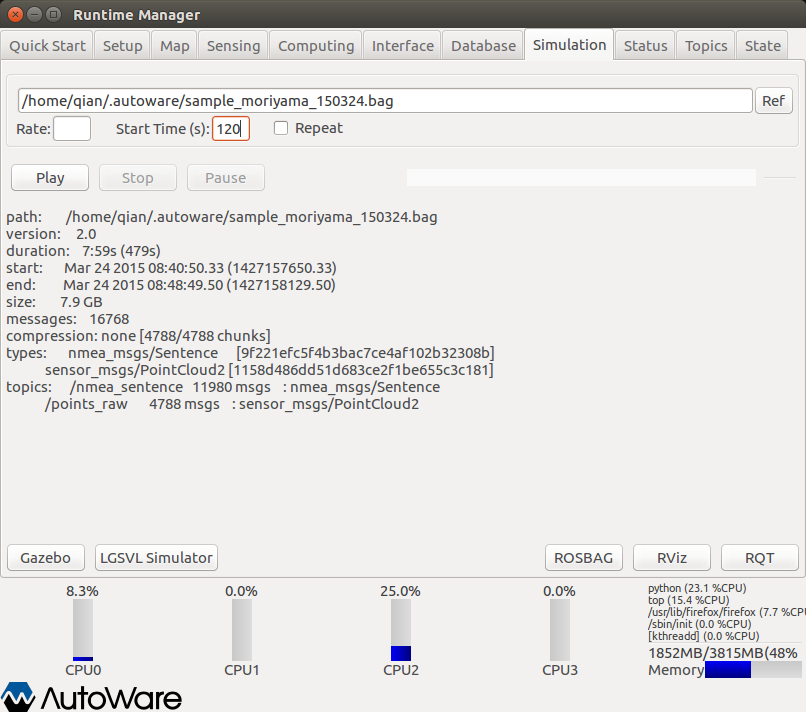The image size is (806, 712).
Task: Click the CPU0 usage bar
Action: (x=83, y=630)
